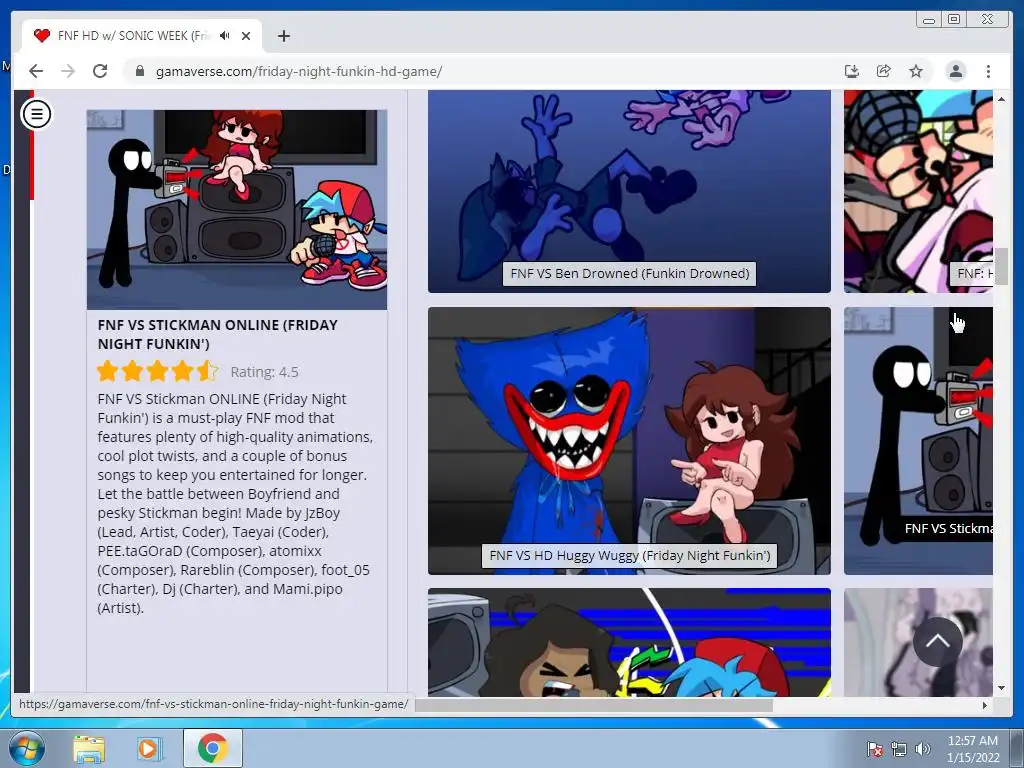Click the Rating: 4.5 text
This screenshot has height=768, width=1024.
264,372
